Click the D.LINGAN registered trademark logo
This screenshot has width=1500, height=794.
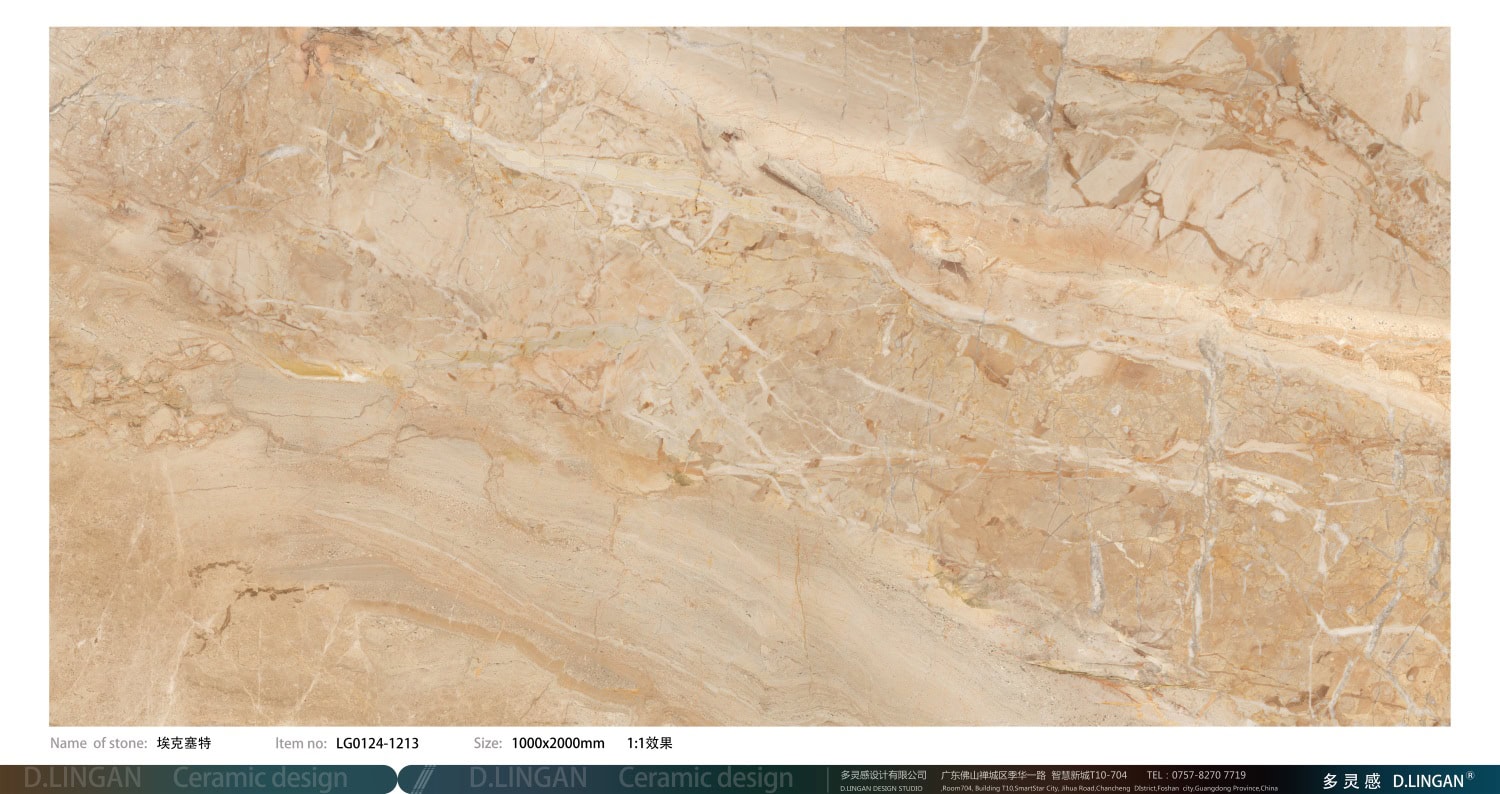click(1432, 781)
